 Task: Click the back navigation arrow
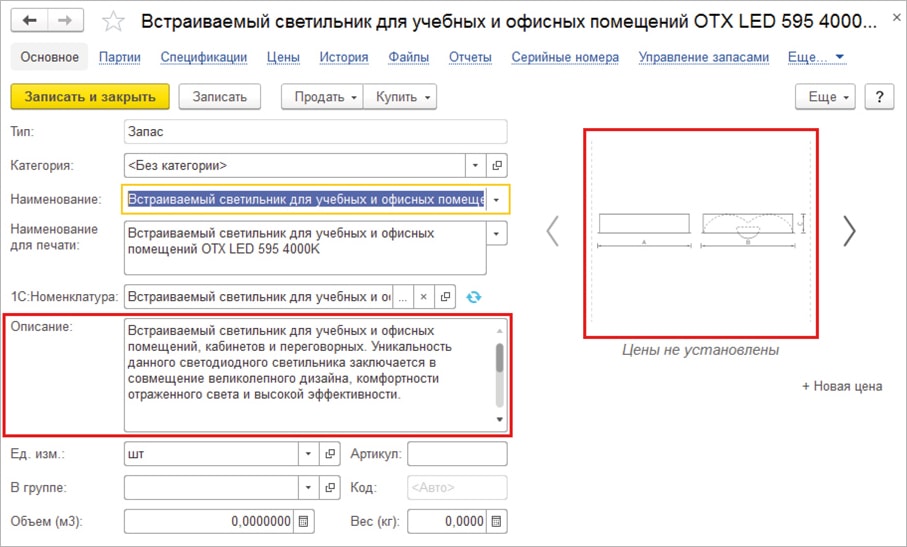[x=31, y=21]
